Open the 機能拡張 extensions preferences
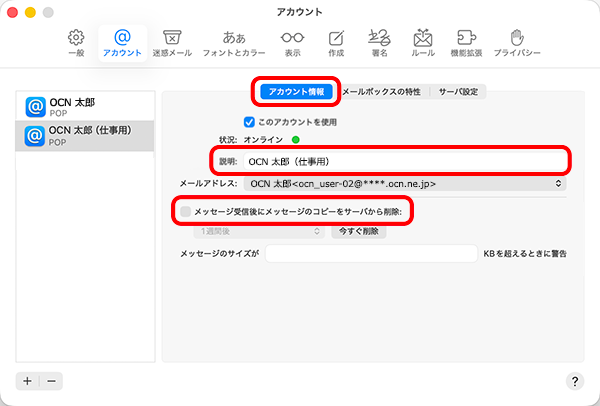This screenshot has width=600, height=406. pyautogui.click(x=471, y=42)
